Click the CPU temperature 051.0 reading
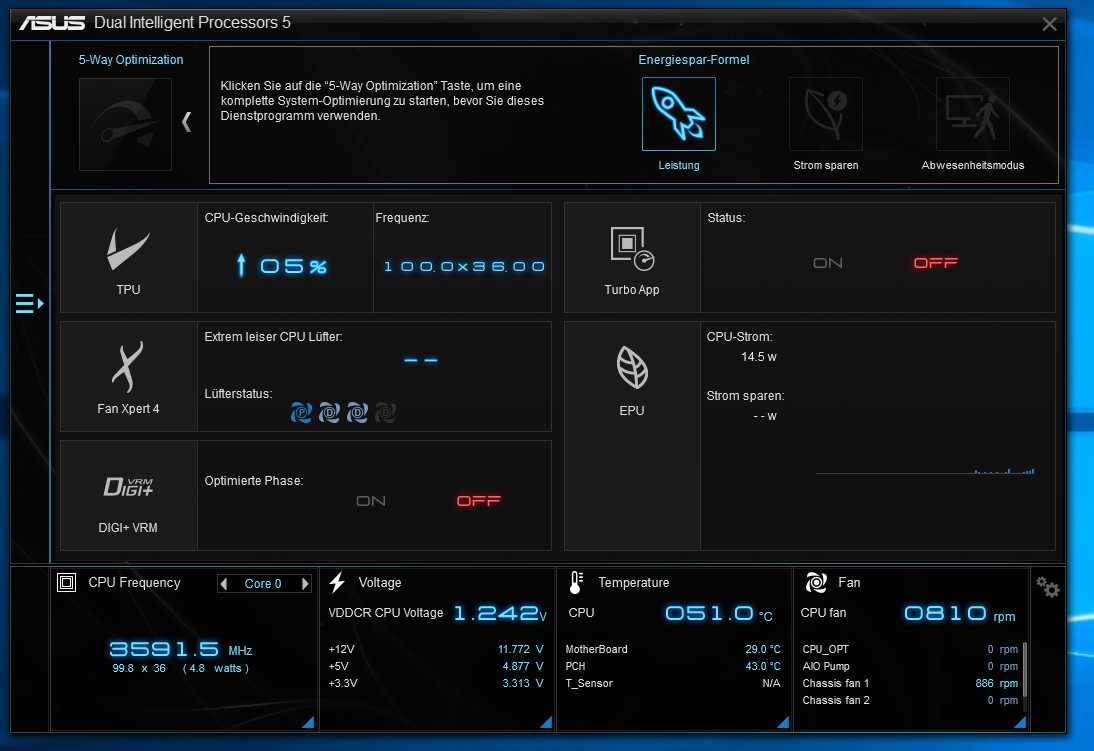The image size is (1094, 751). point(719,614)
